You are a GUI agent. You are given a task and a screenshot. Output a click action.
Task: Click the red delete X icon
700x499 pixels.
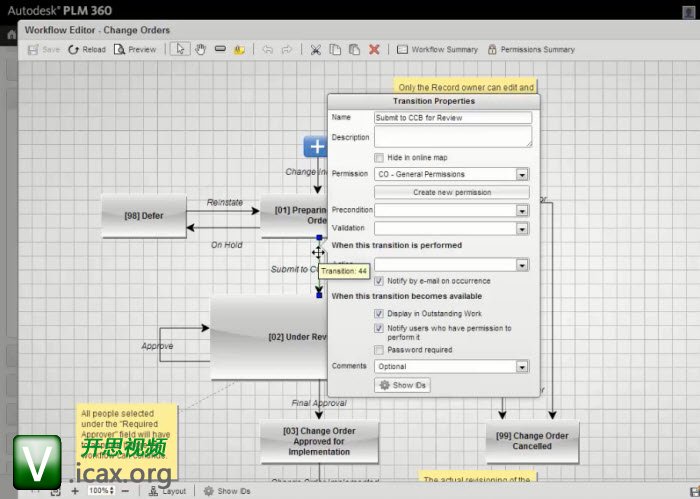[374, 49]
